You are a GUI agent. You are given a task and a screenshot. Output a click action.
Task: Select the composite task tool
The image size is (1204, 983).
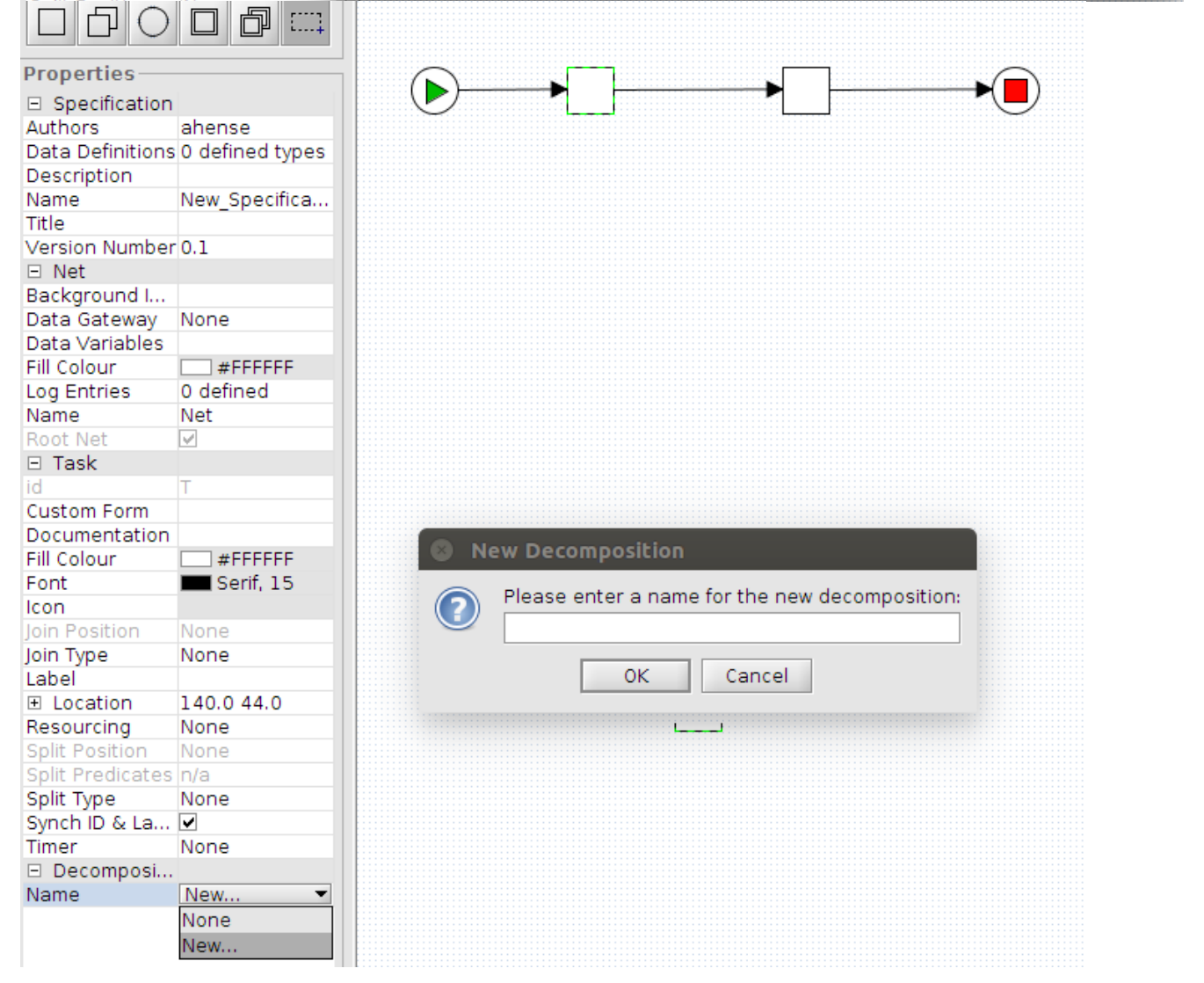click(204, 22)
